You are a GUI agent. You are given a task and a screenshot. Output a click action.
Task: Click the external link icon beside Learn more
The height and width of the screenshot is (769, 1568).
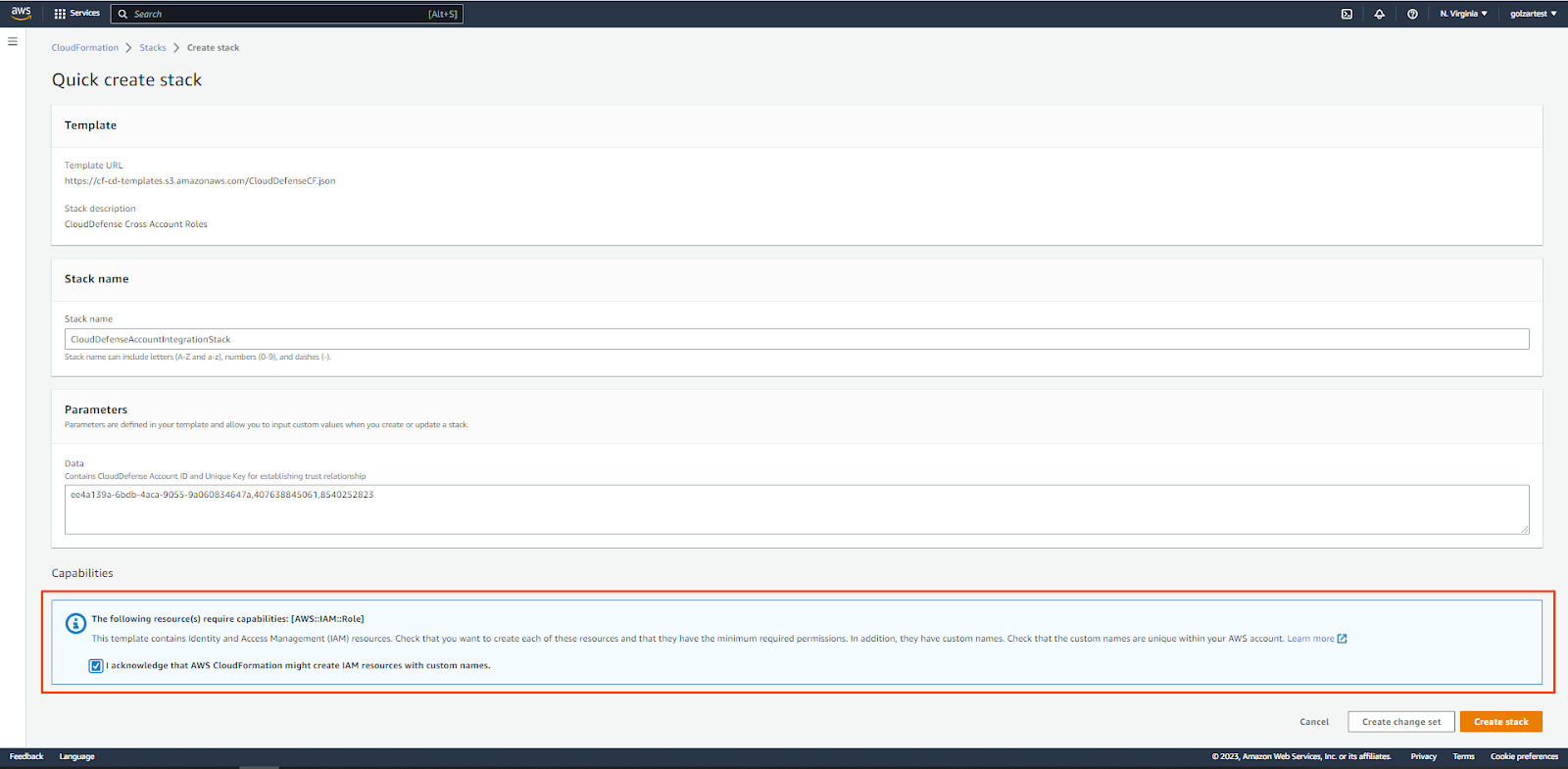click(x=1343, y=639)
